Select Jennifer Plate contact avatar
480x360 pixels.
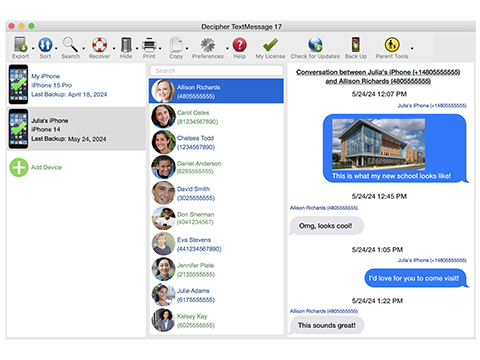tap(163, 269)
